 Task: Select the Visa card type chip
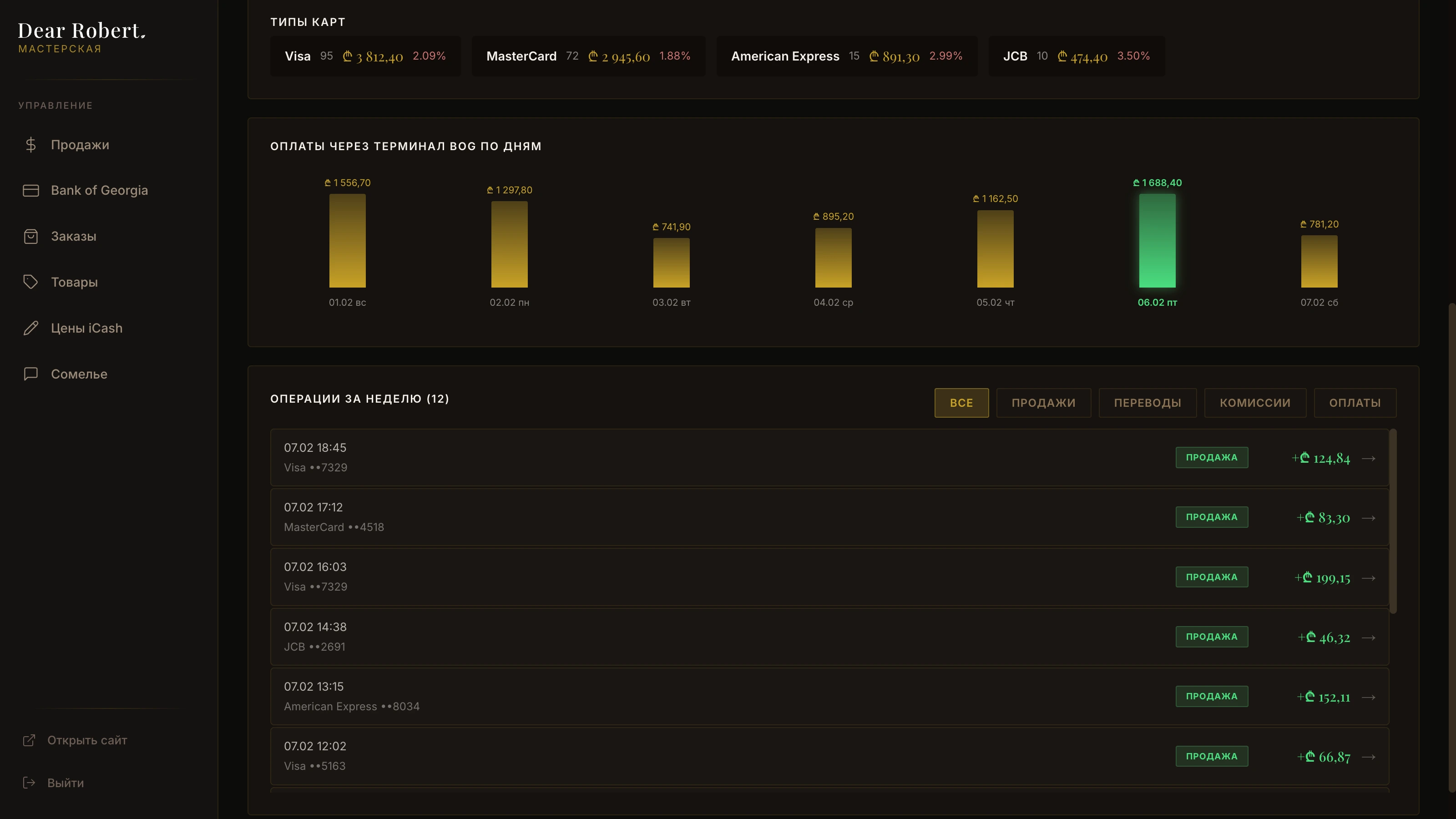pos(365,56)
